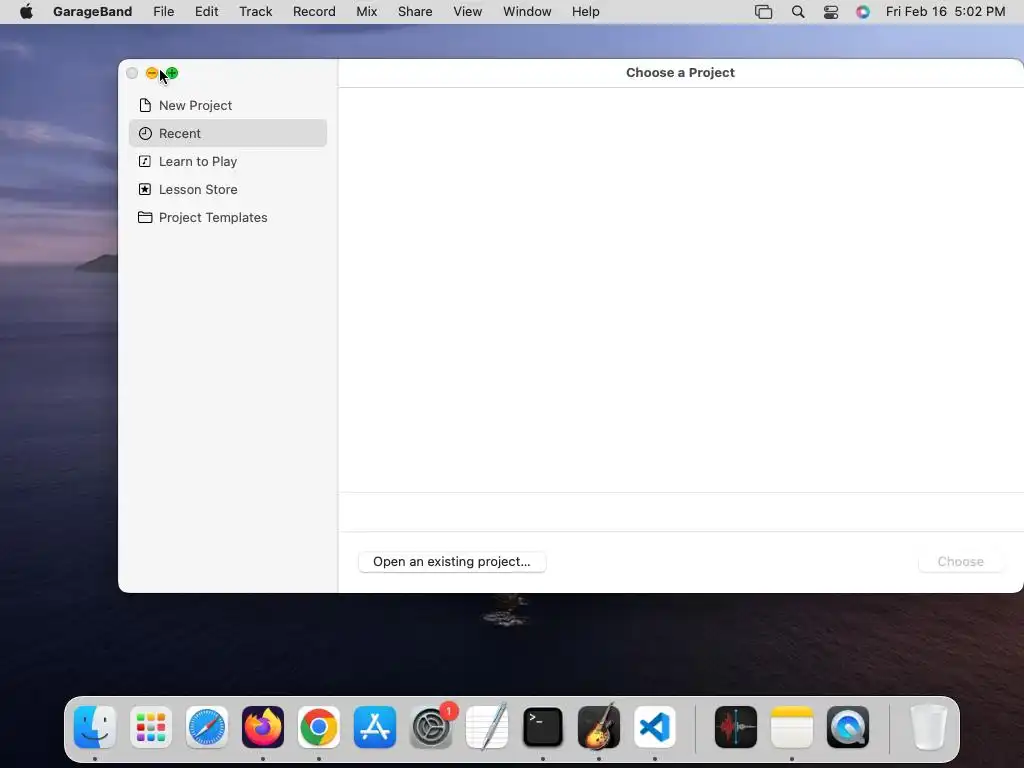Click the date and time display
Screen dimensions: 1024x768
tap(945, 12)
